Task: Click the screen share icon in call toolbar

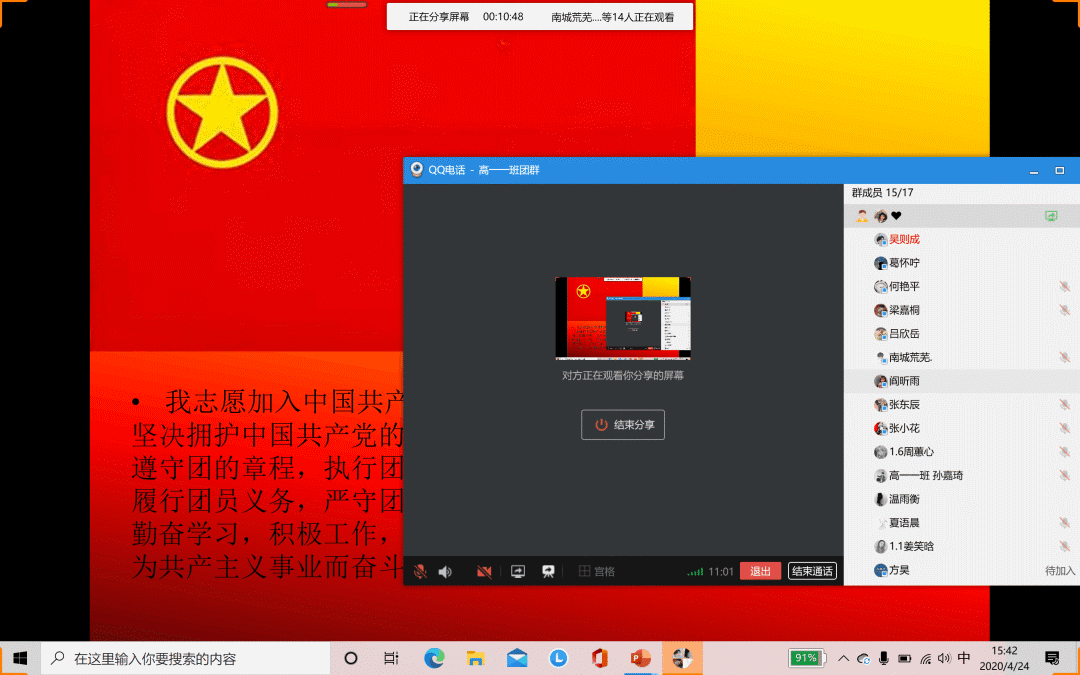Action: click(518, 571)
